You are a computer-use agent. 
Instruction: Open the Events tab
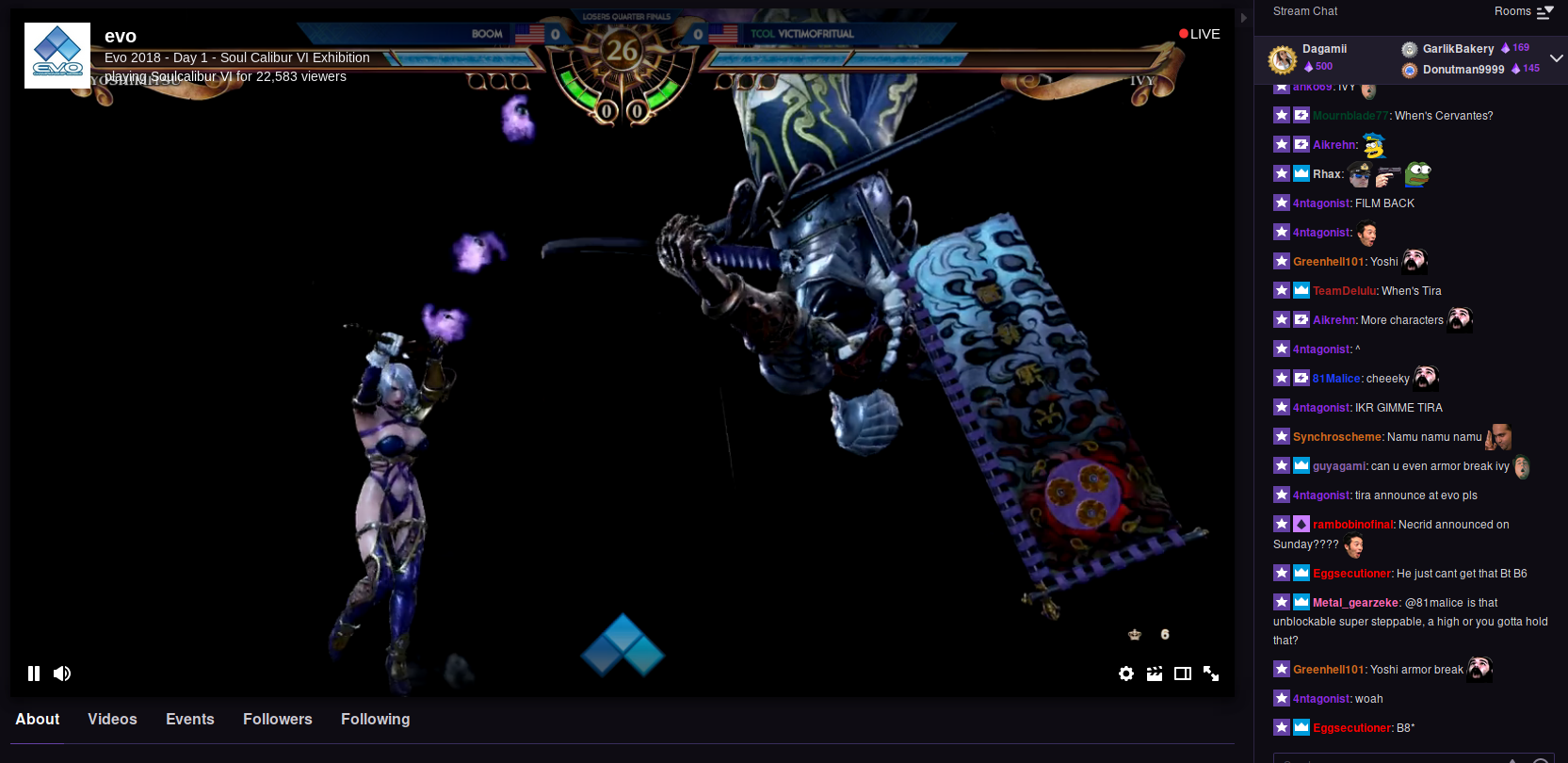point(190,719)
